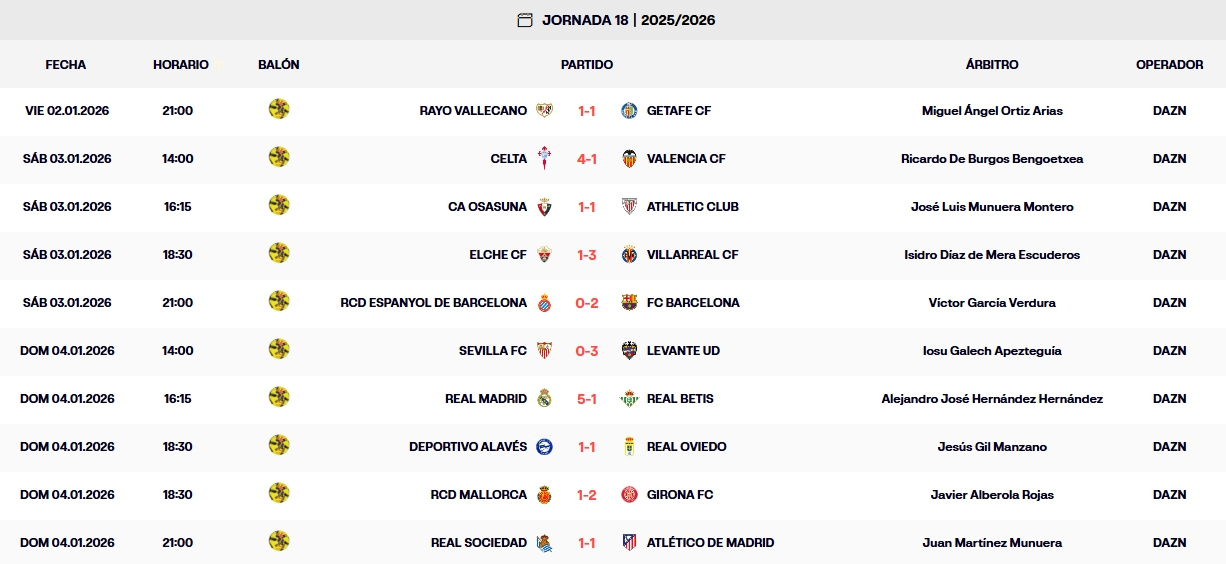Click the Jornada 18 | 2025/2026 title
Viewport: 1226px width, 564px height.
click(628, 20)
